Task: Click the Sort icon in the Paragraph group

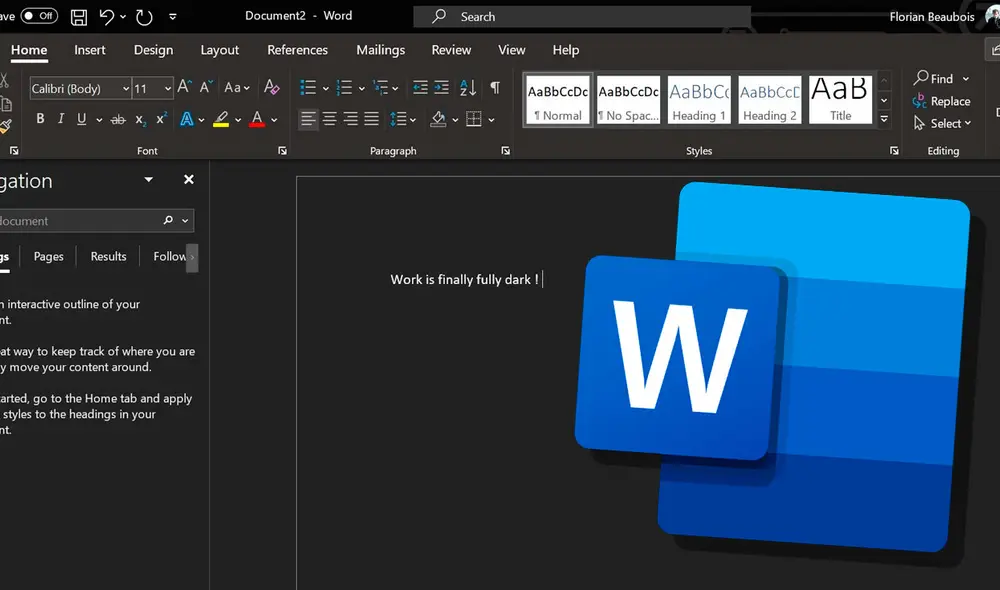Action: coord(468,88)
